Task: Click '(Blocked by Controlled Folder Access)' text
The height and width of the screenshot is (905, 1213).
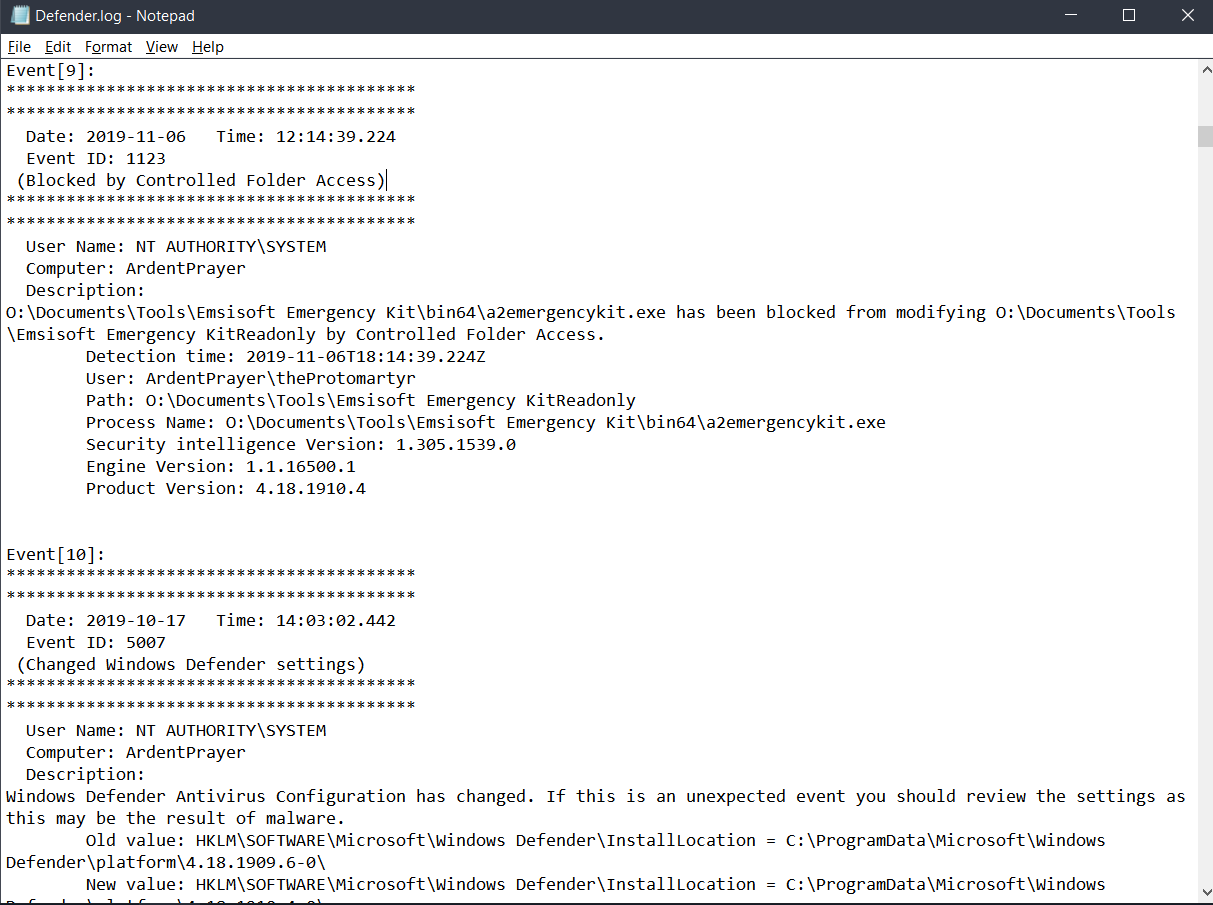Action: (201, 180)
